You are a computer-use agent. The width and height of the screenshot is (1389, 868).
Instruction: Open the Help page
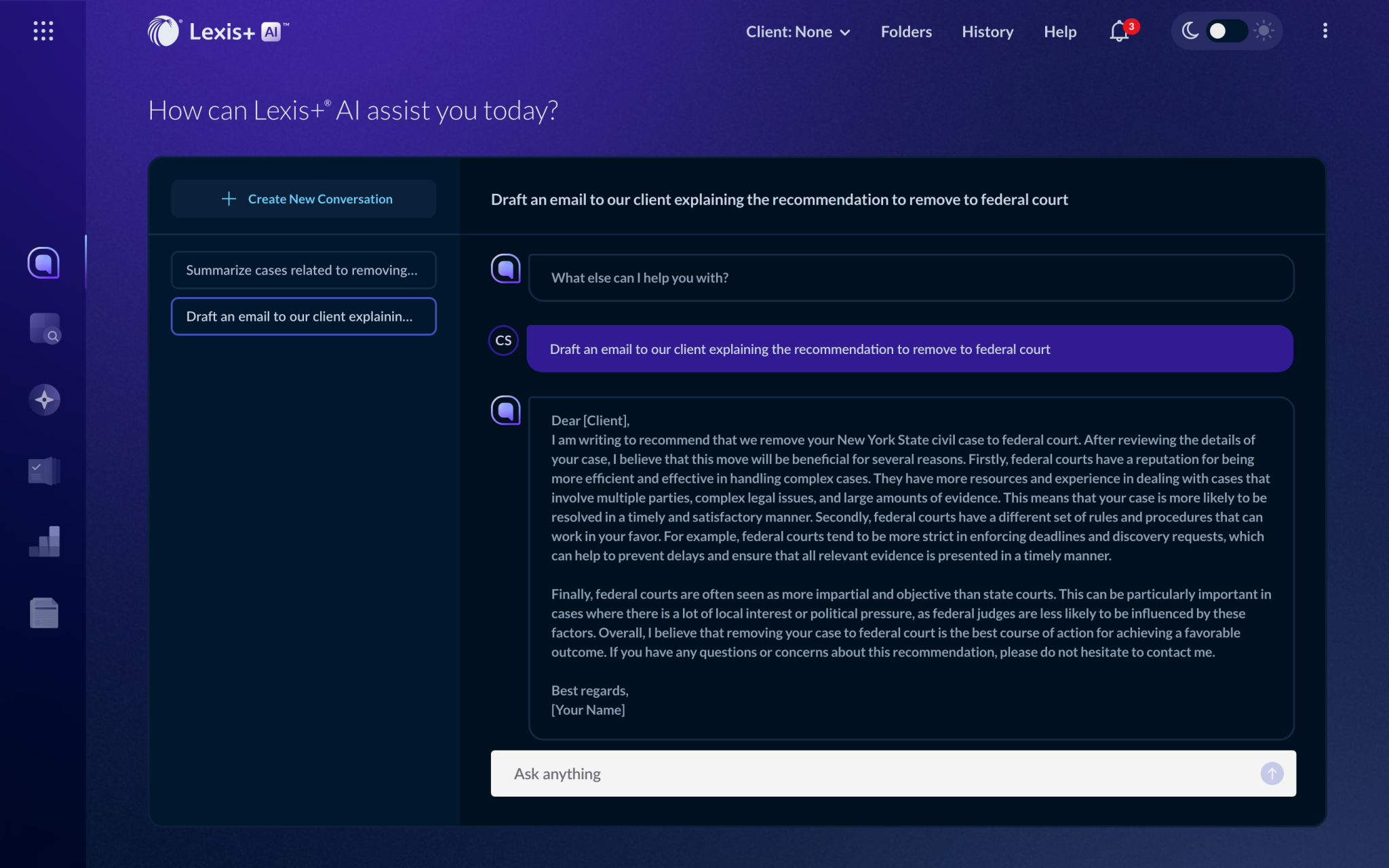point(1060,32)
